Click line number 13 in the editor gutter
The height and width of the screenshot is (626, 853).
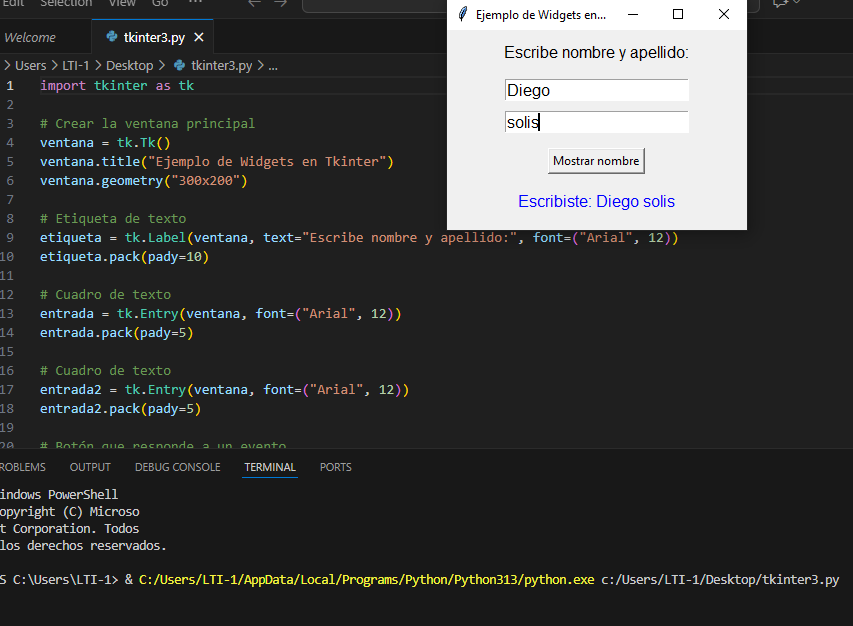point(9,314)
